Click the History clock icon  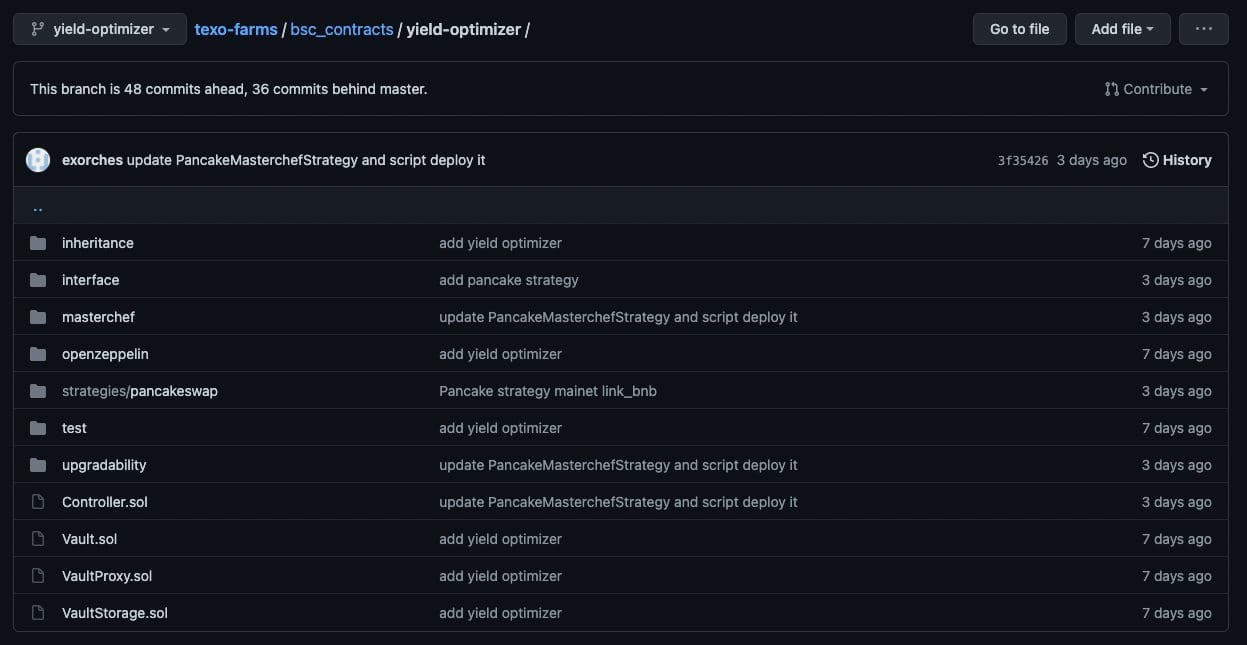(x=1151, y=160)
